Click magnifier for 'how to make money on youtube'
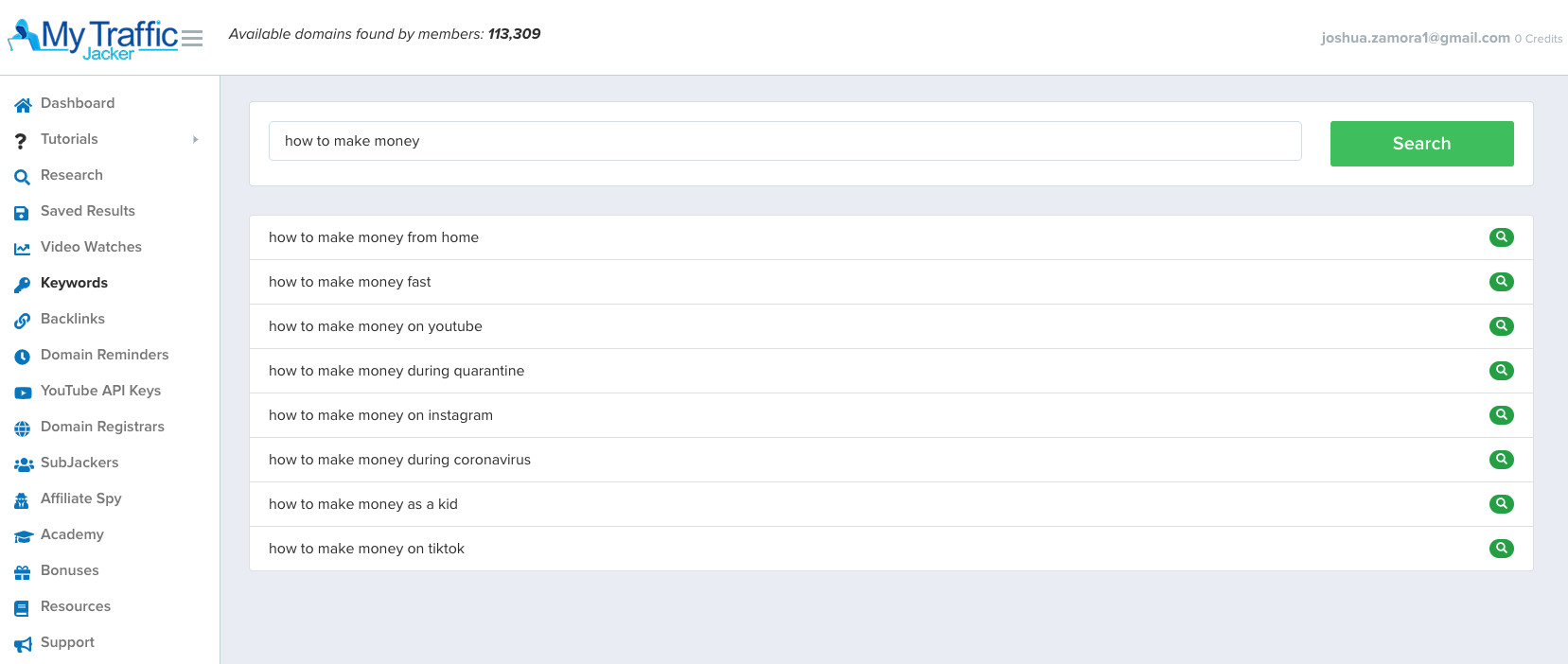Screen dimensions: 1568x664 coord(1501,326)
